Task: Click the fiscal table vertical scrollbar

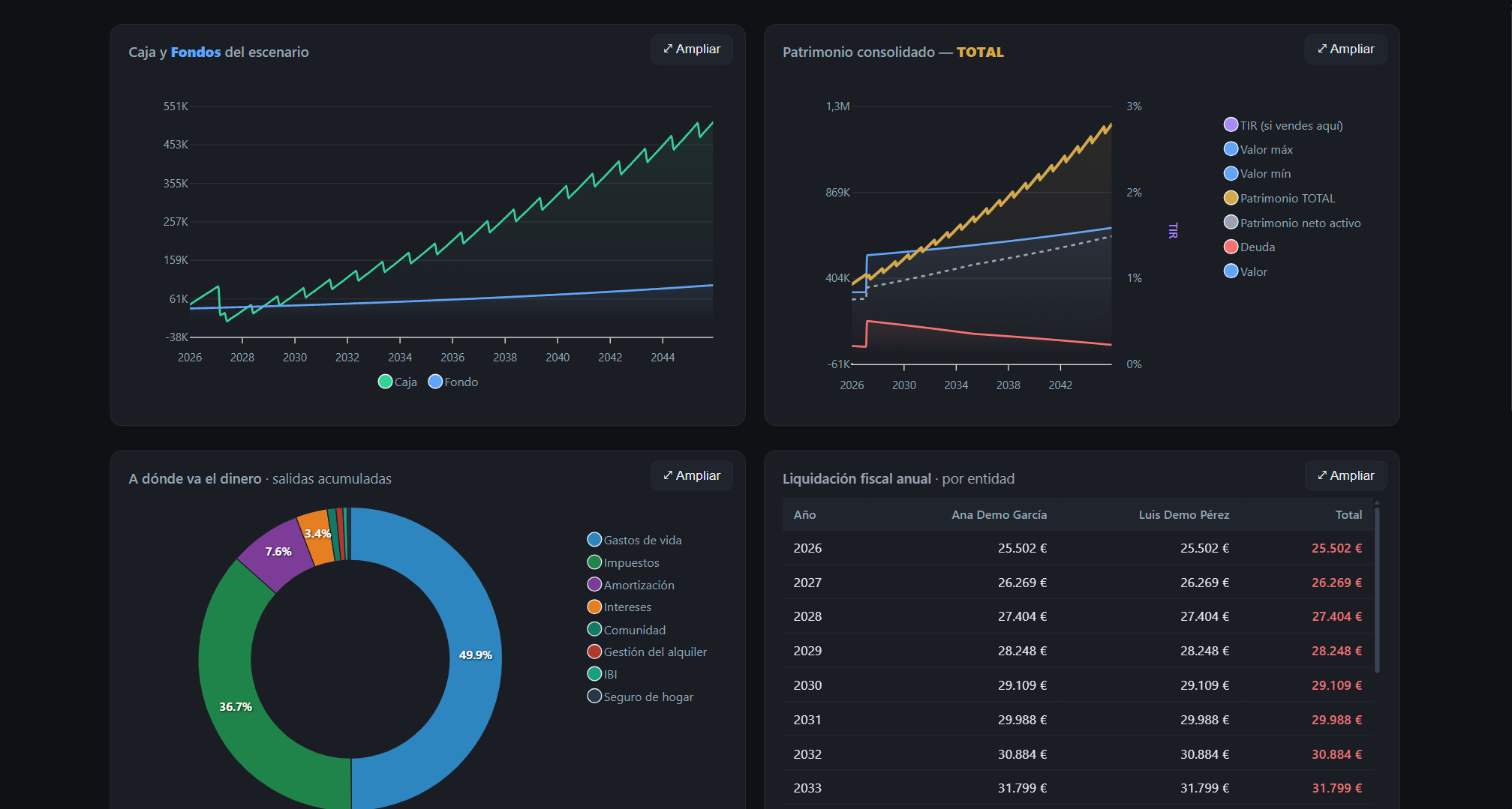Action: pyautogui.click(x=1377, y=589)
